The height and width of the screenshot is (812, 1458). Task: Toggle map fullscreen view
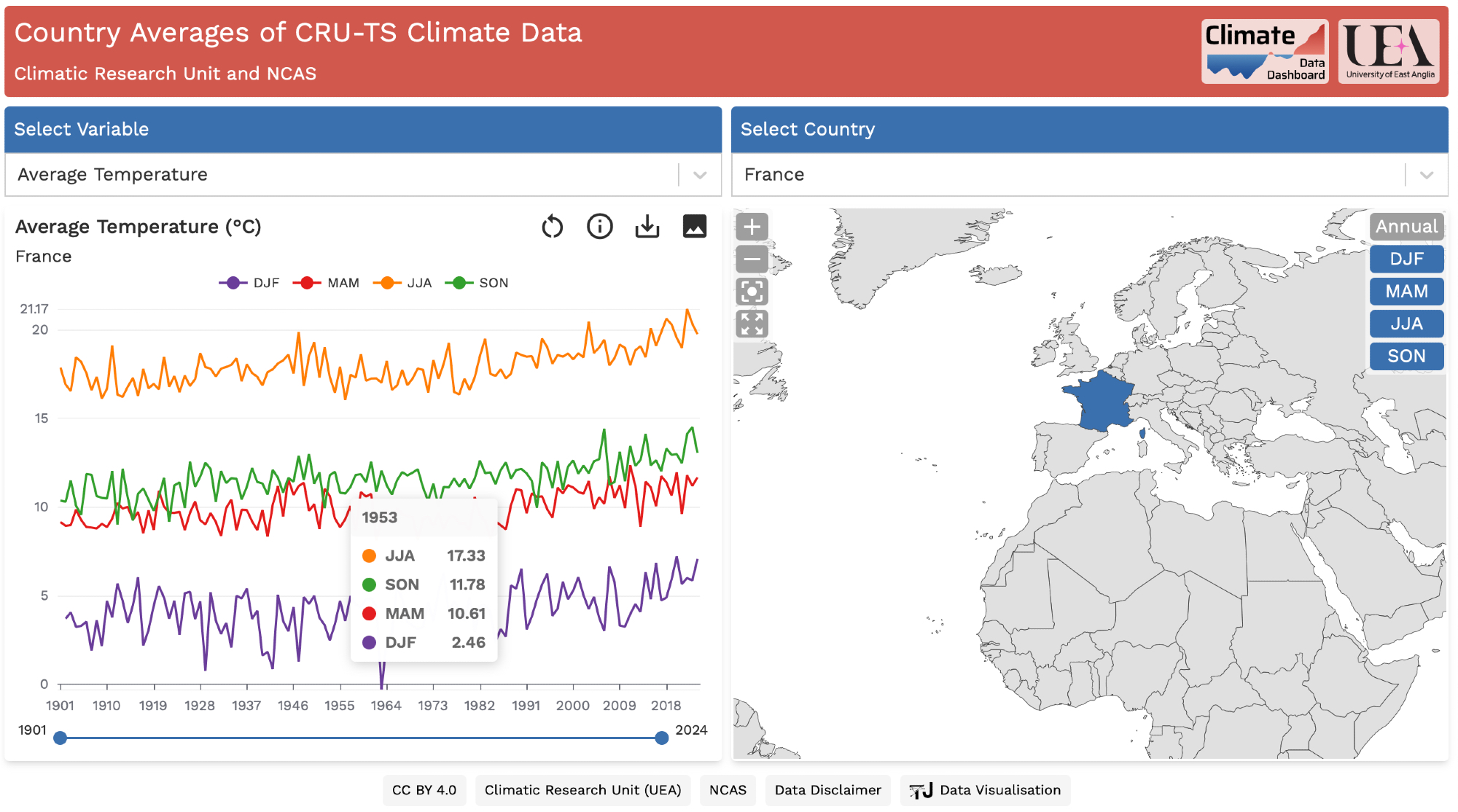(752, 324)
